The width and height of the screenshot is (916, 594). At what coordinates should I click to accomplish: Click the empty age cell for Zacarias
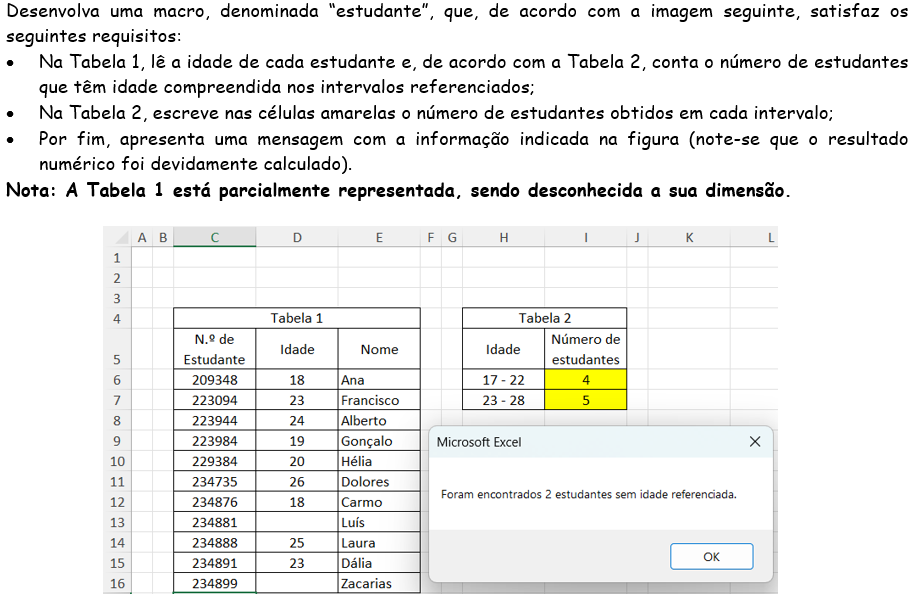[x=297, y=583]
